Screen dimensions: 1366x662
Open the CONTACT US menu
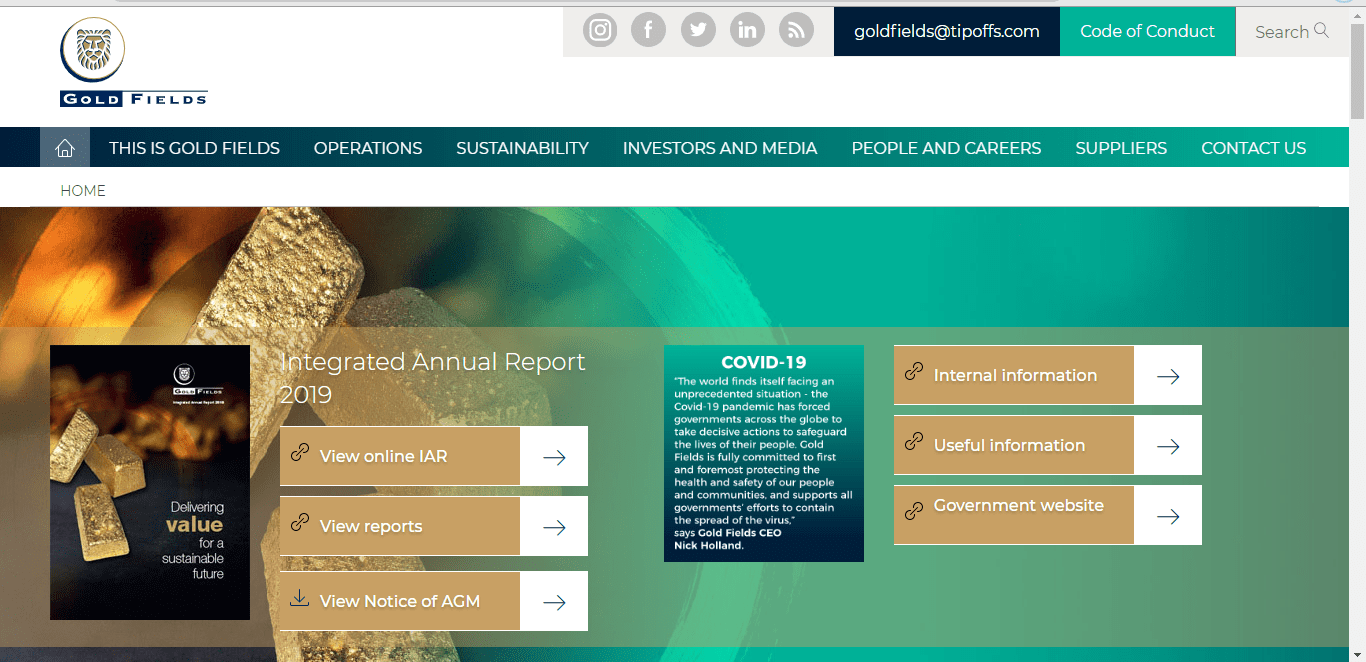[x=1254, y=148]
